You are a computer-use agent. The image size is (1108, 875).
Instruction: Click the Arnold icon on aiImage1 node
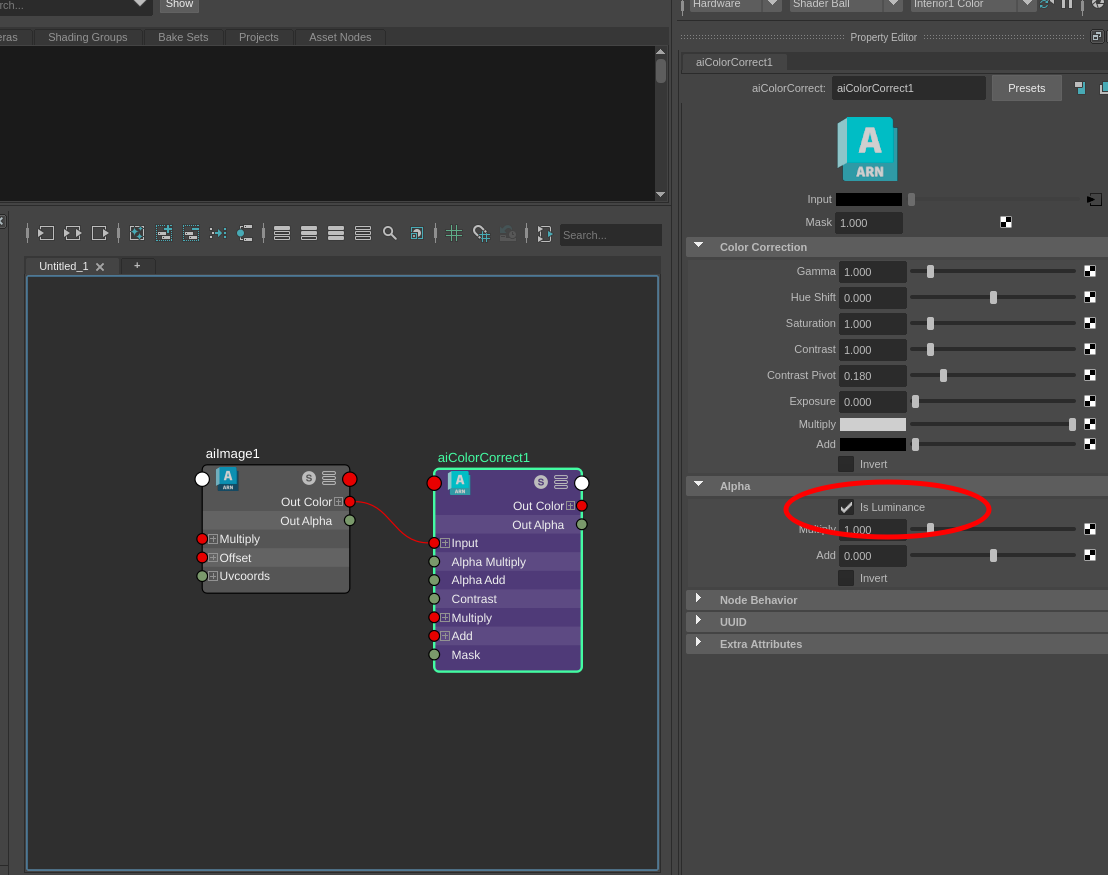coord(226,479)
